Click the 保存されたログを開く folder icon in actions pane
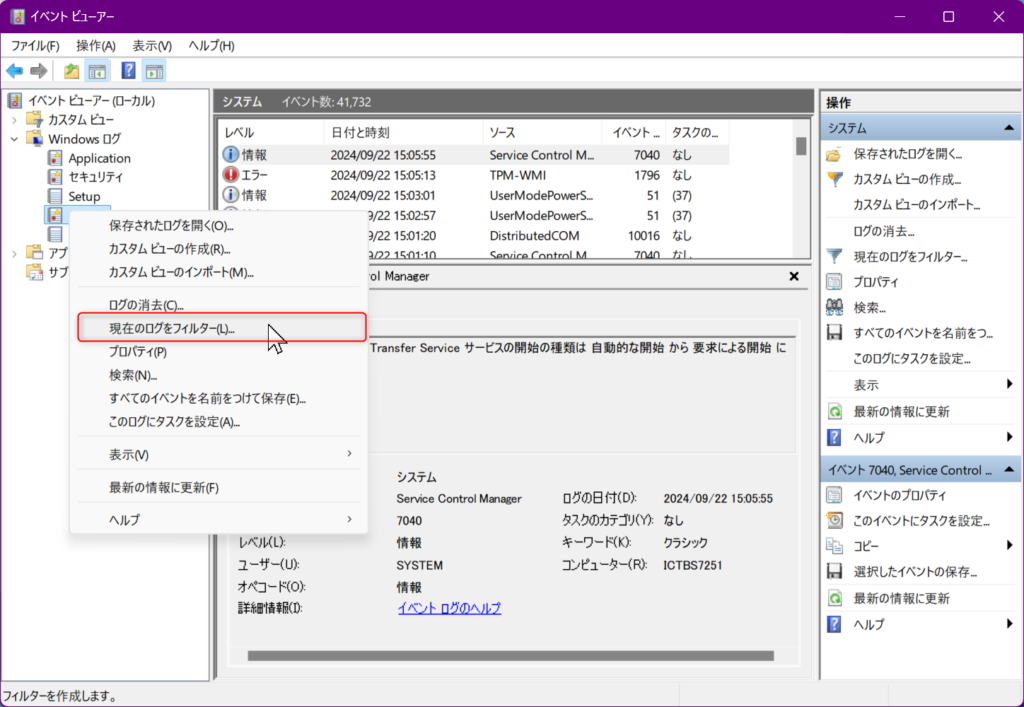Image resolution: width=1024 pixels, height=707 pixels. (834, 154)
